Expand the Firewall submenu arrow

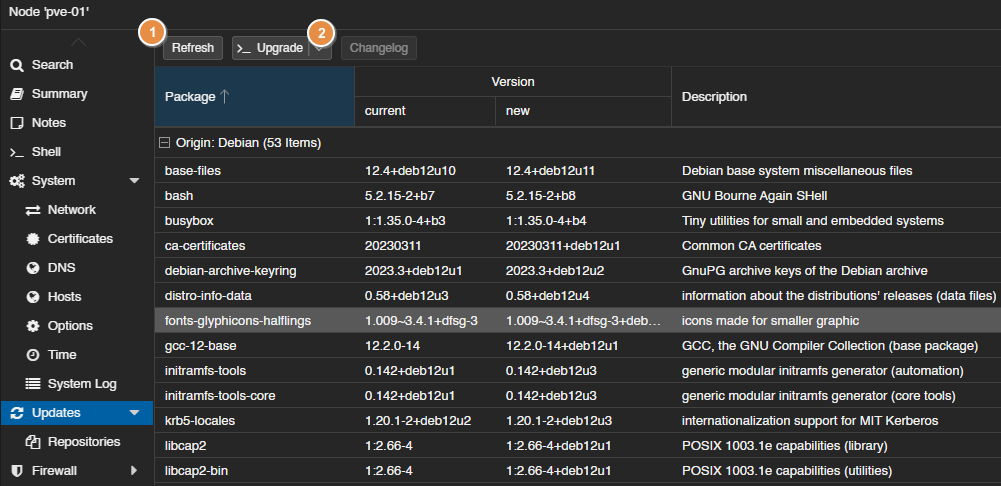[x=134, y=470]
